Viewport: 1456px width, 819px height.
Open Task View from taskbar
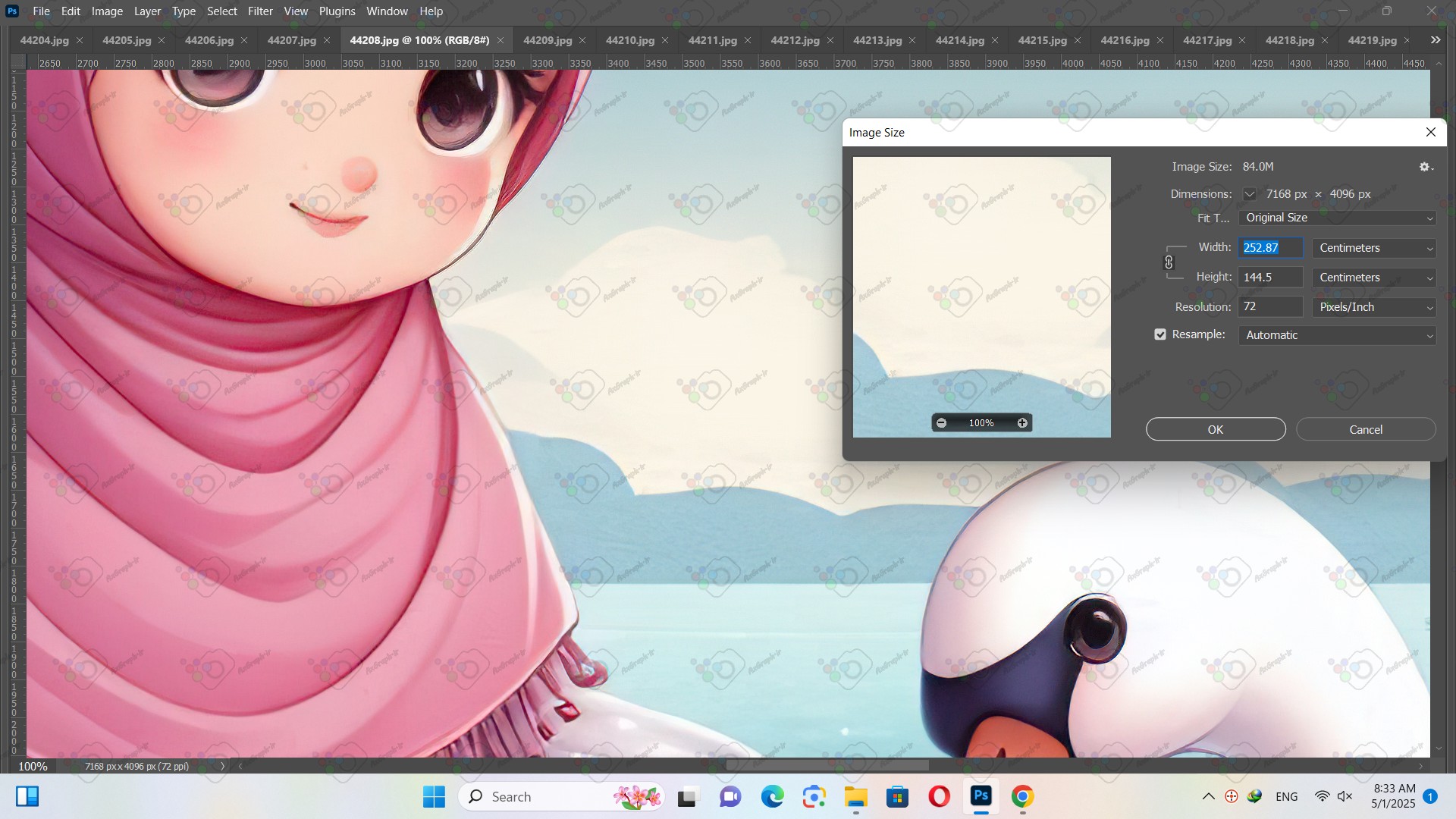(x=687, y=797)
